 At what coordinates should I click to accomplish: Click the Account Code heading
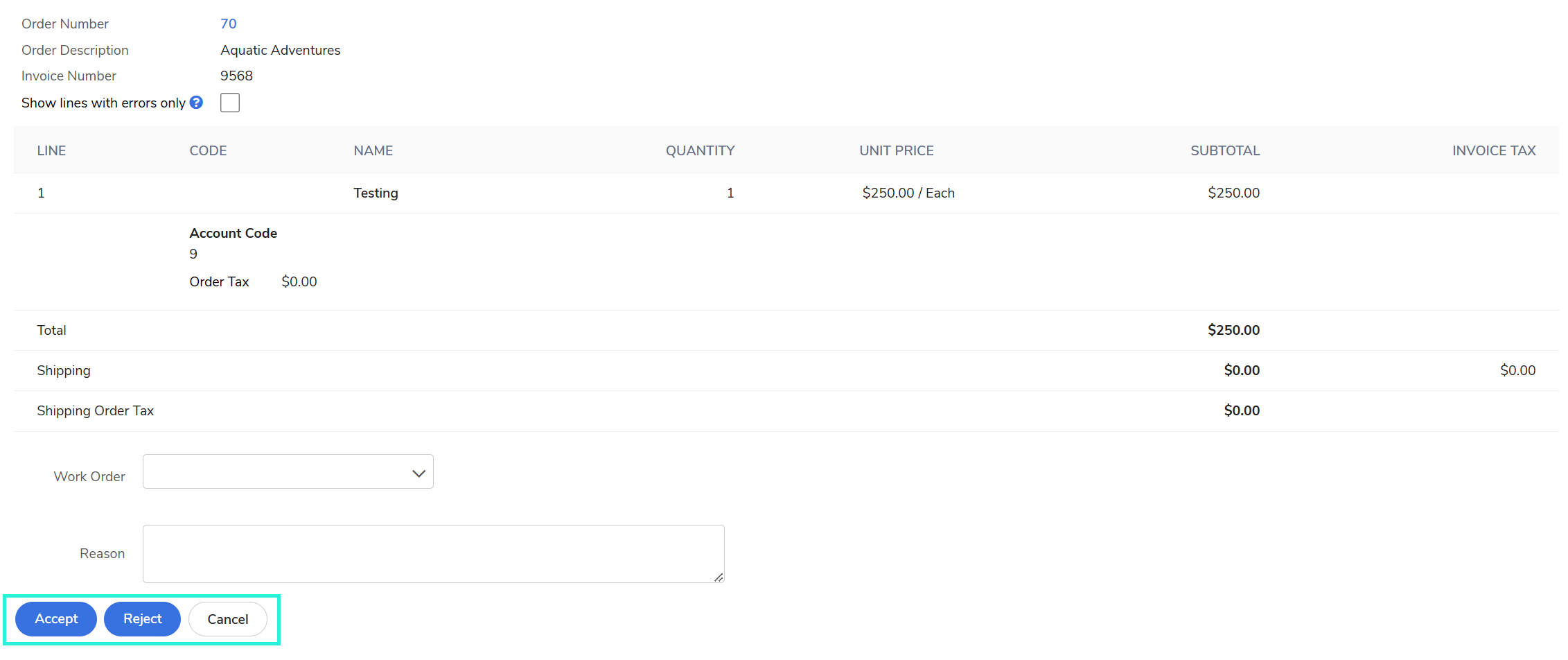pos(233,234)
